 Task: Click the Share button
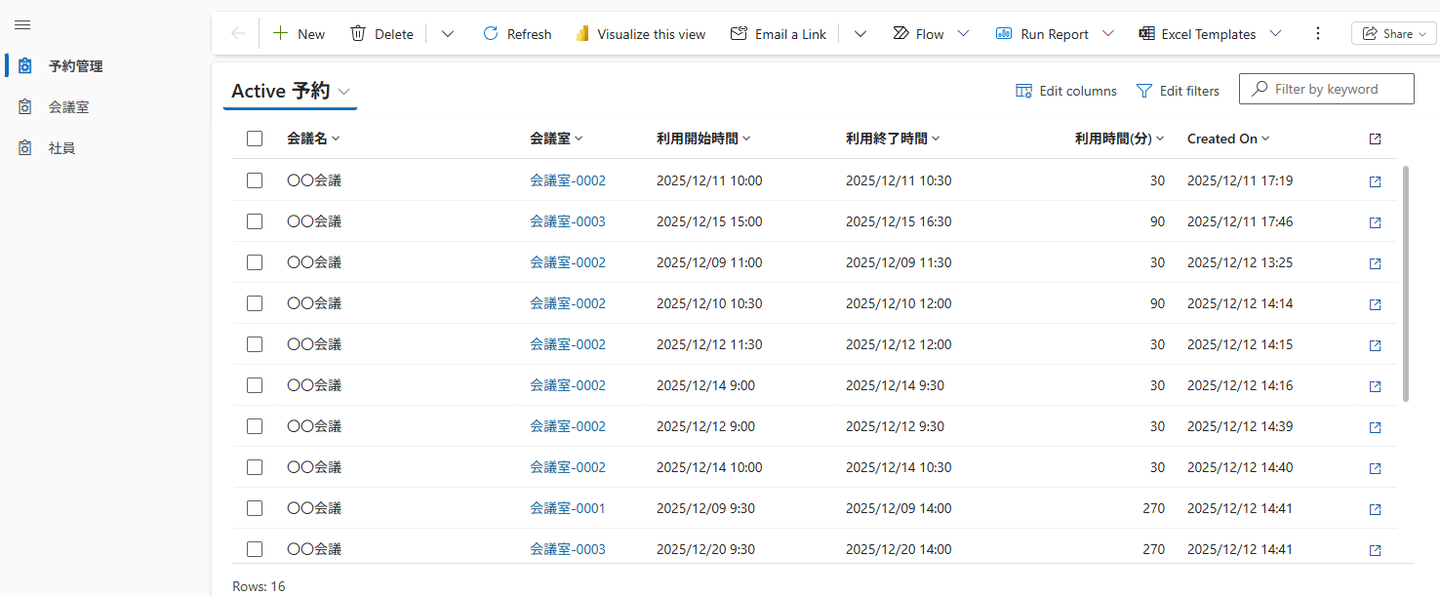coord(1393,34)
